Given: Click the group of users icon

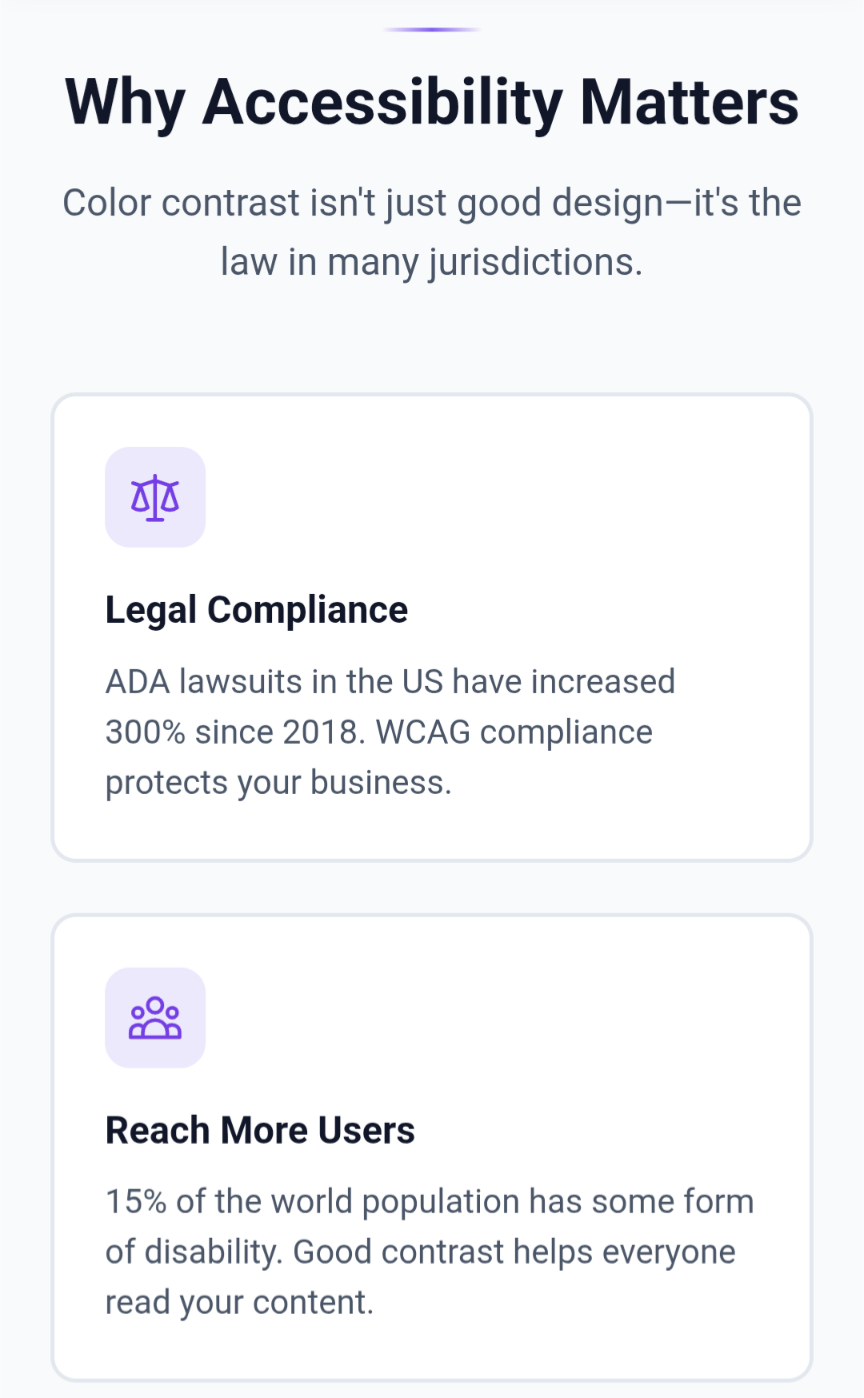Looking at the screenshot, I should [155, 1017].
